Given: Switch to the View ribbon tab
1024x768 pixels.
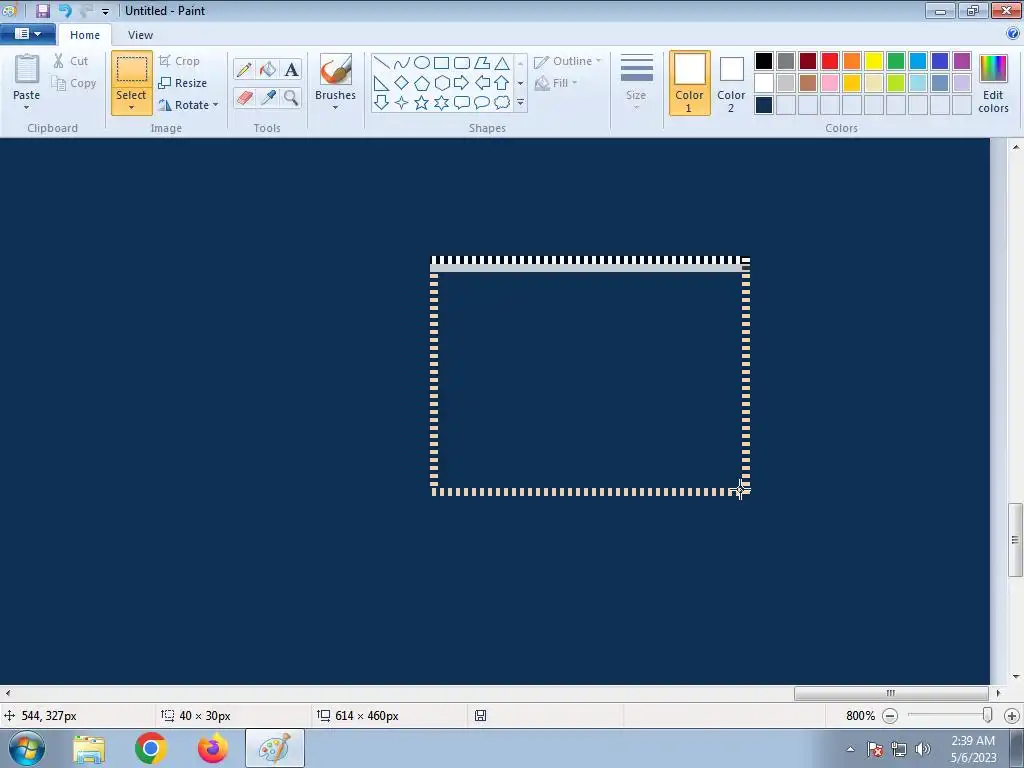Looking at the screenshot, I should (140, 35).
